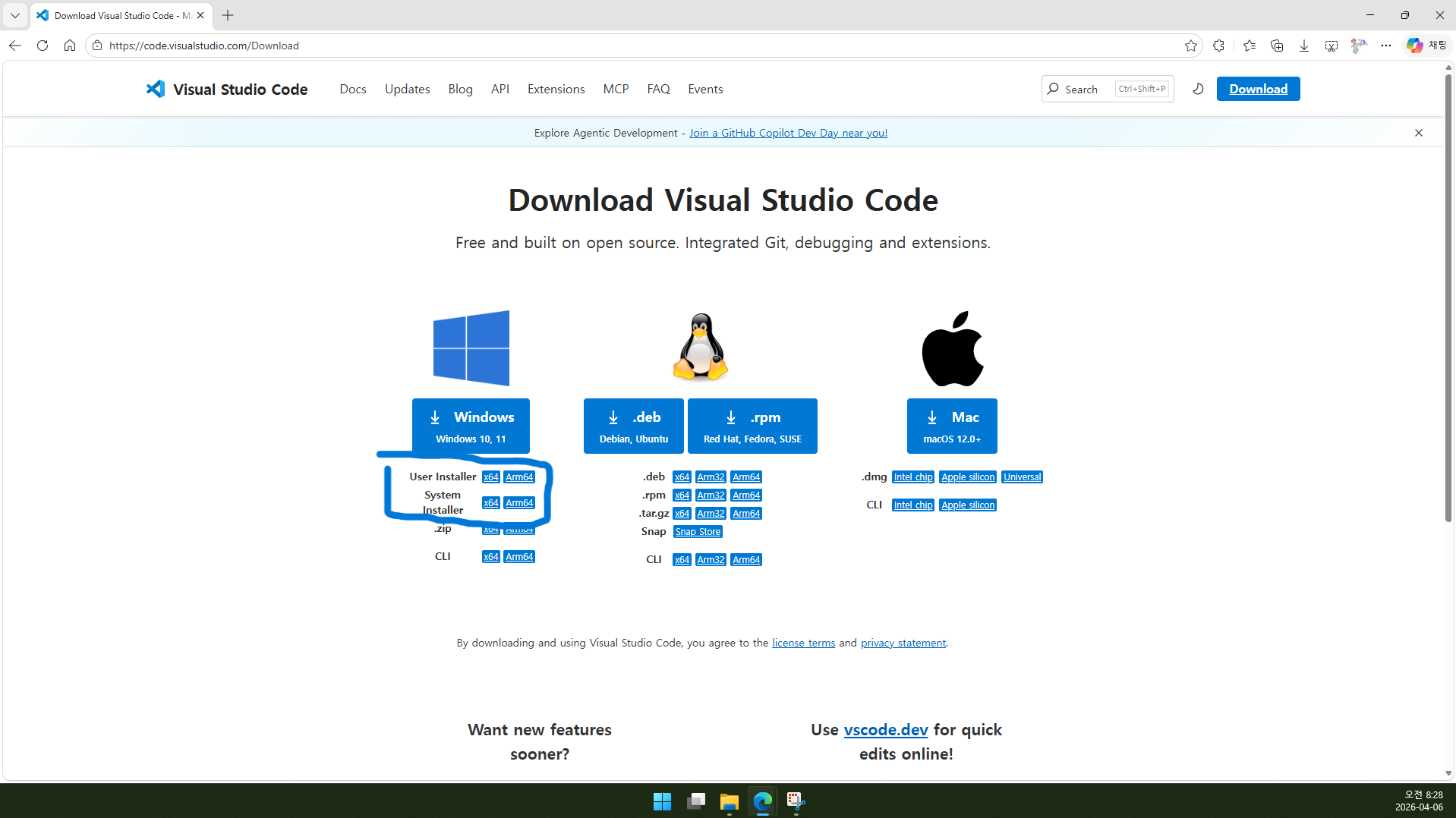Screen dimensions: 1456x818
Task: Select .dmg Intel chip link
Action: pos(913,477)
